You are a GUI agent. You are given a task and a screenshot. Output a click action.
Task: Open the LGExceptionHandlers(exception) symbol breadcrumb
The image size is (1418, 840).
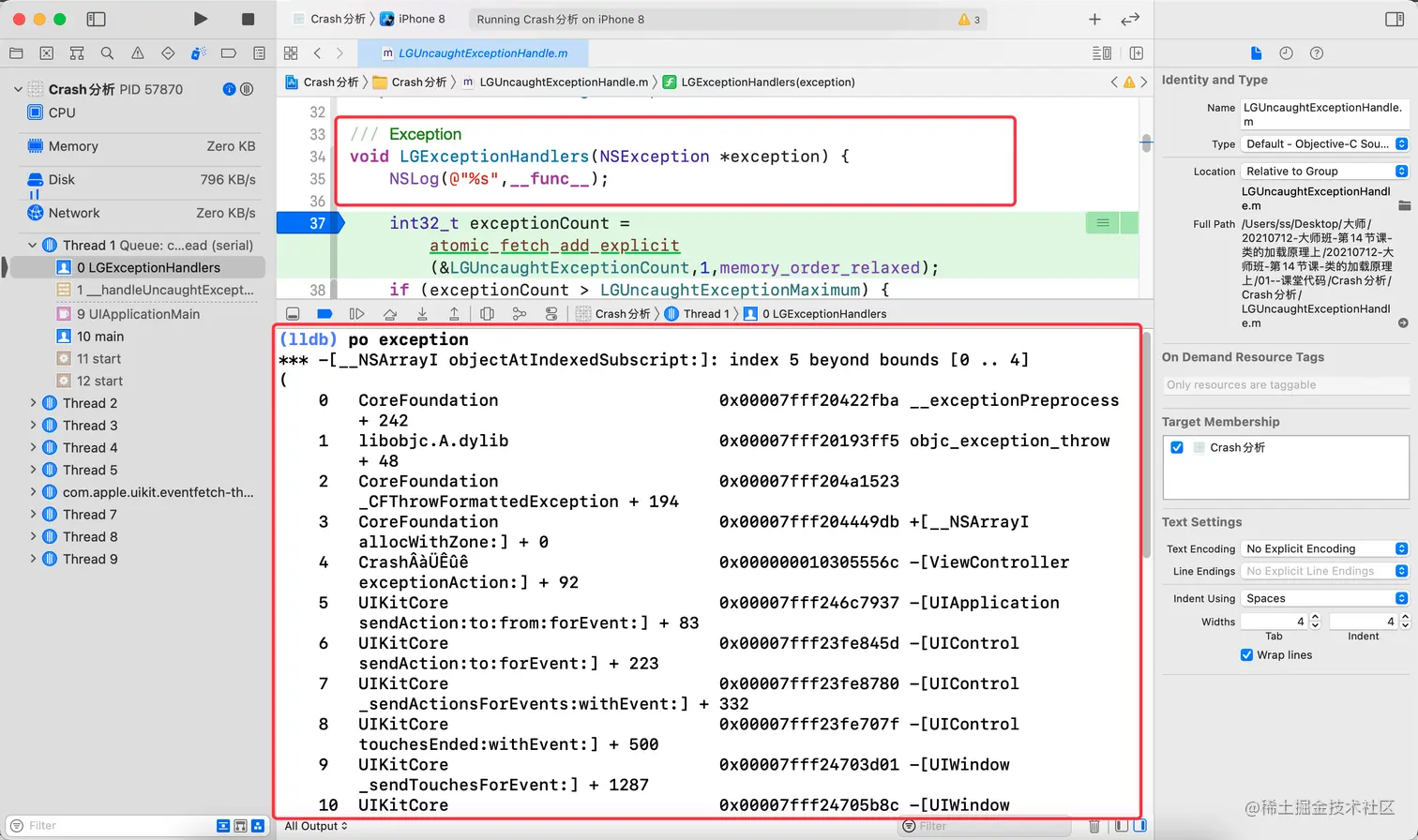click(759, 82)
